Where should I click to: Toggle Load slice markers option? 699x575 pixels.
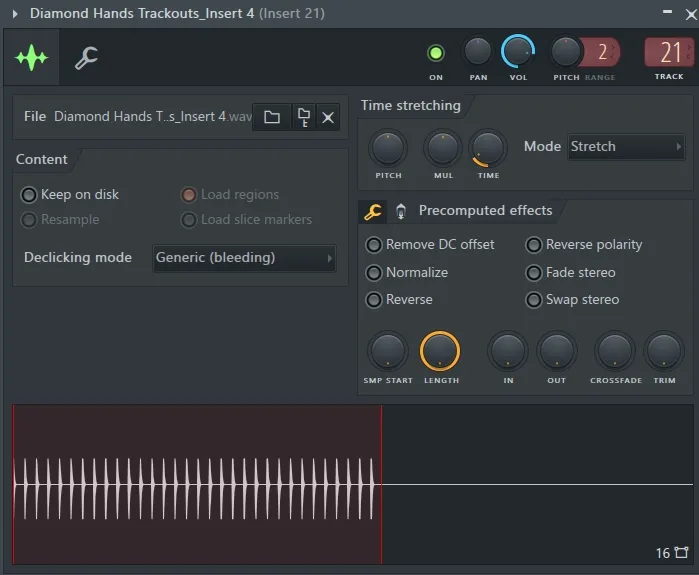click(x=246, y=220)
